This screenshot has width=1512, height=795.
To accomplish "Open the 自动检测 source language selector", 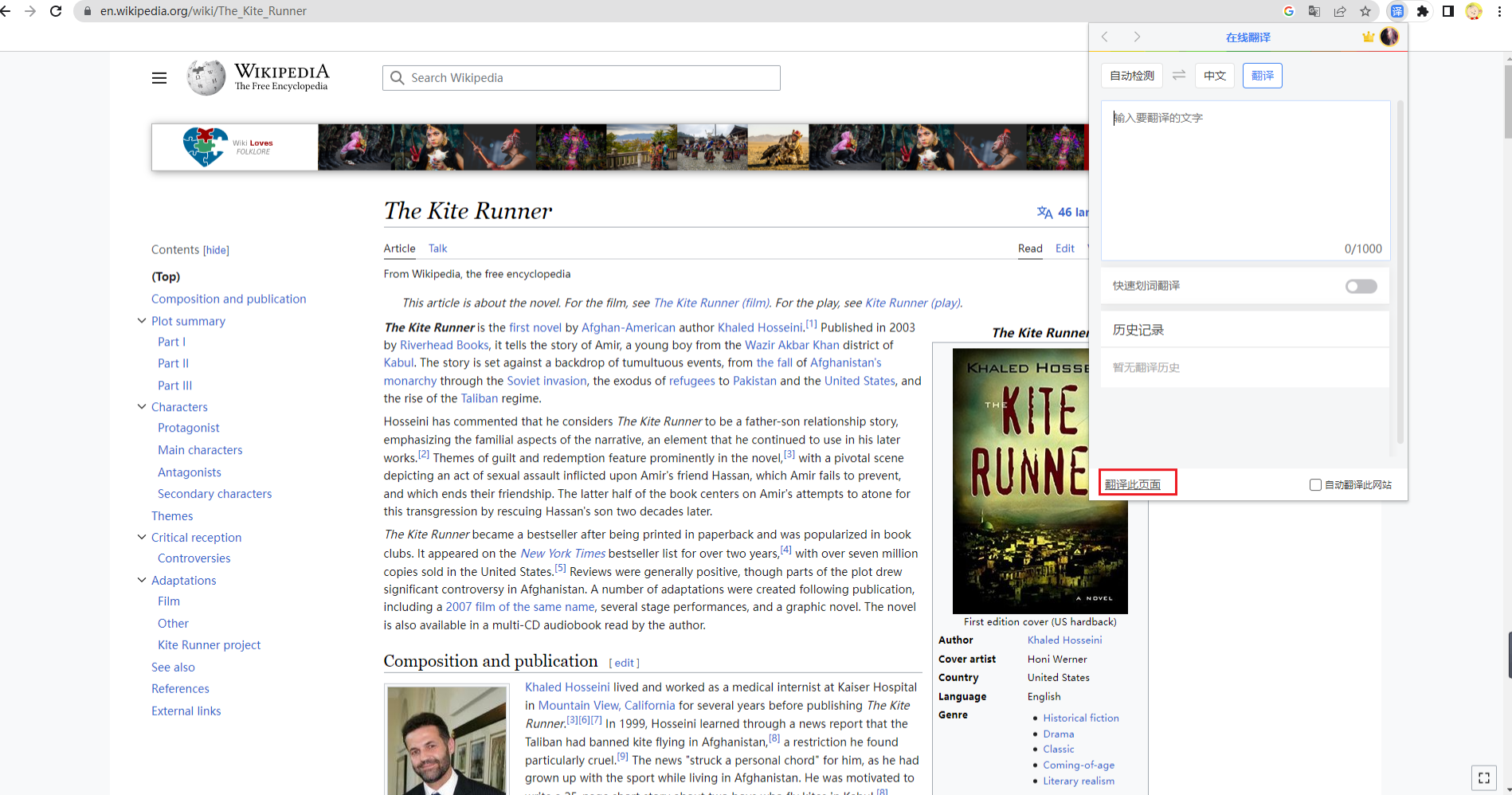I will (1132, 76).
